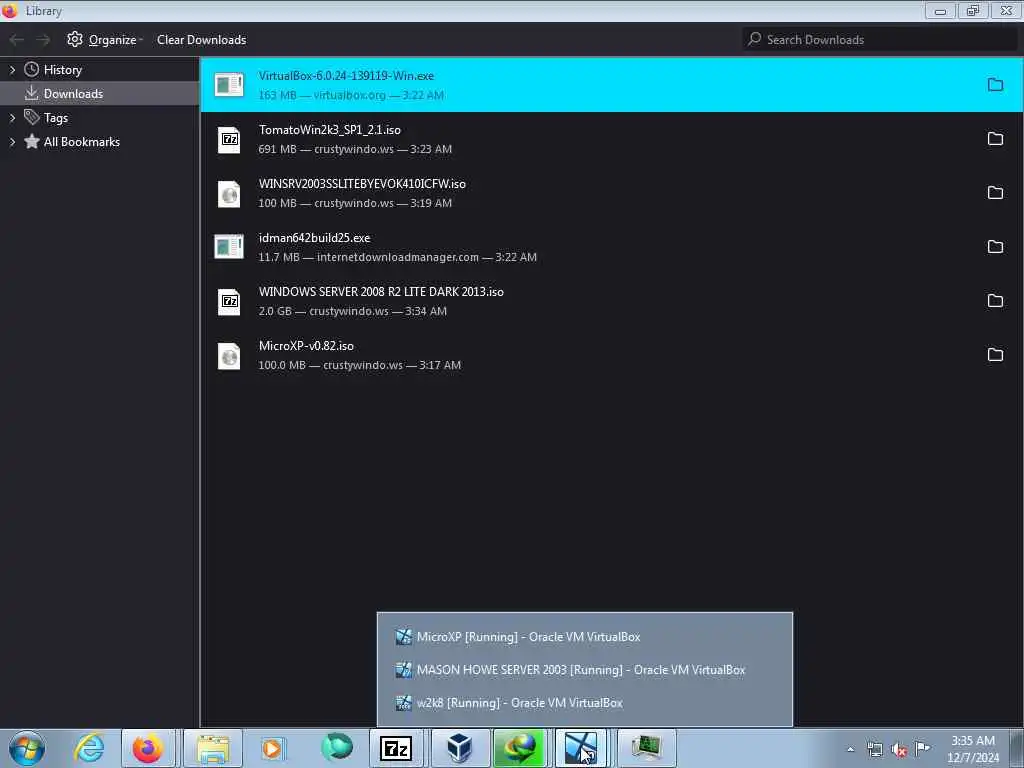Open Action Center flag icon
The height and width of the screenshot is (768, 1024).
[x=922, y=748]
